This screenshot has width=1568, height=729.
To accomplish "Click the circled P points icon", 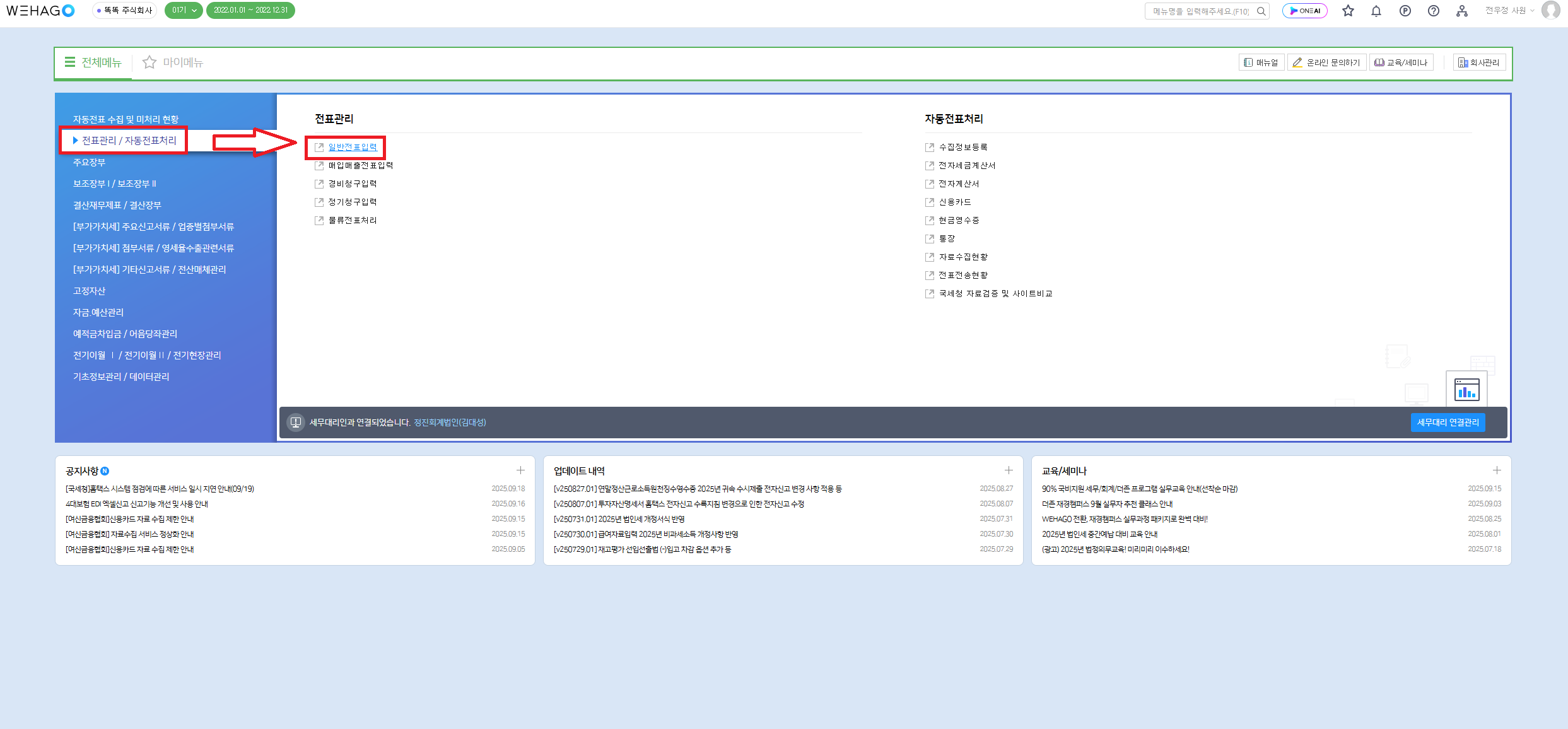I will [x=1405, y=11].
